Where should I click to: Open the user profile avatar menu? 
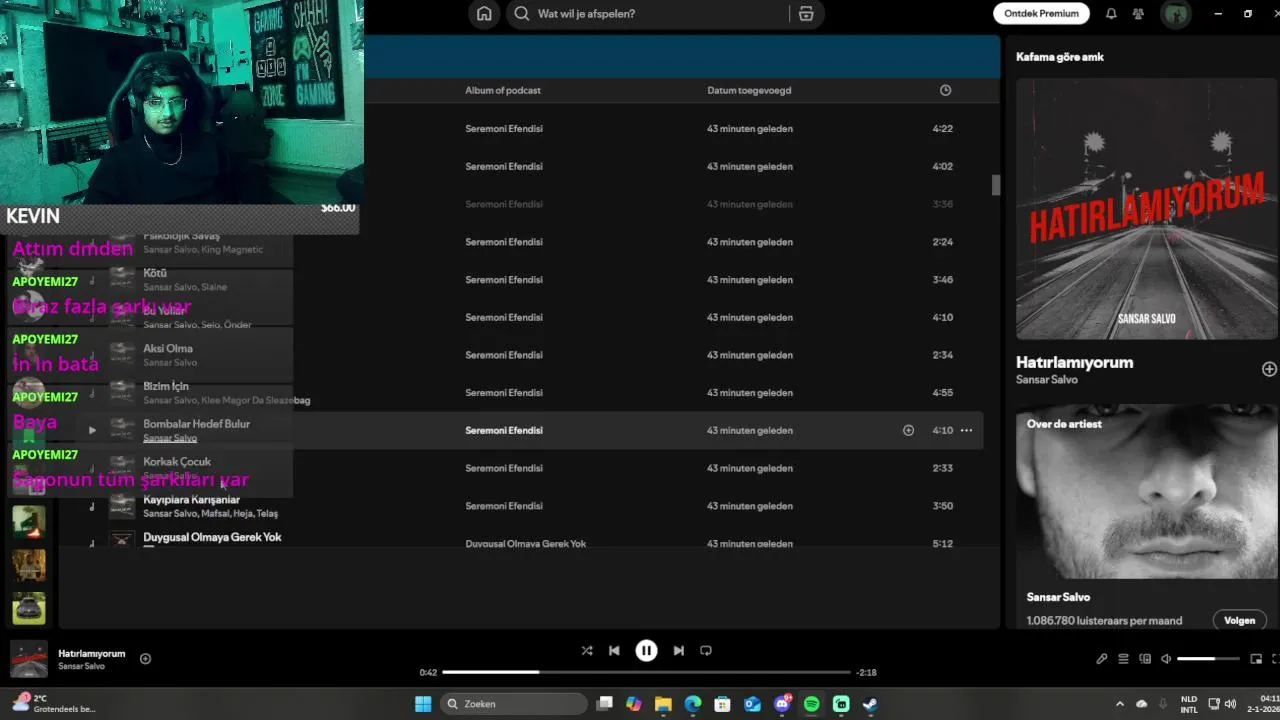(1175, 14)
